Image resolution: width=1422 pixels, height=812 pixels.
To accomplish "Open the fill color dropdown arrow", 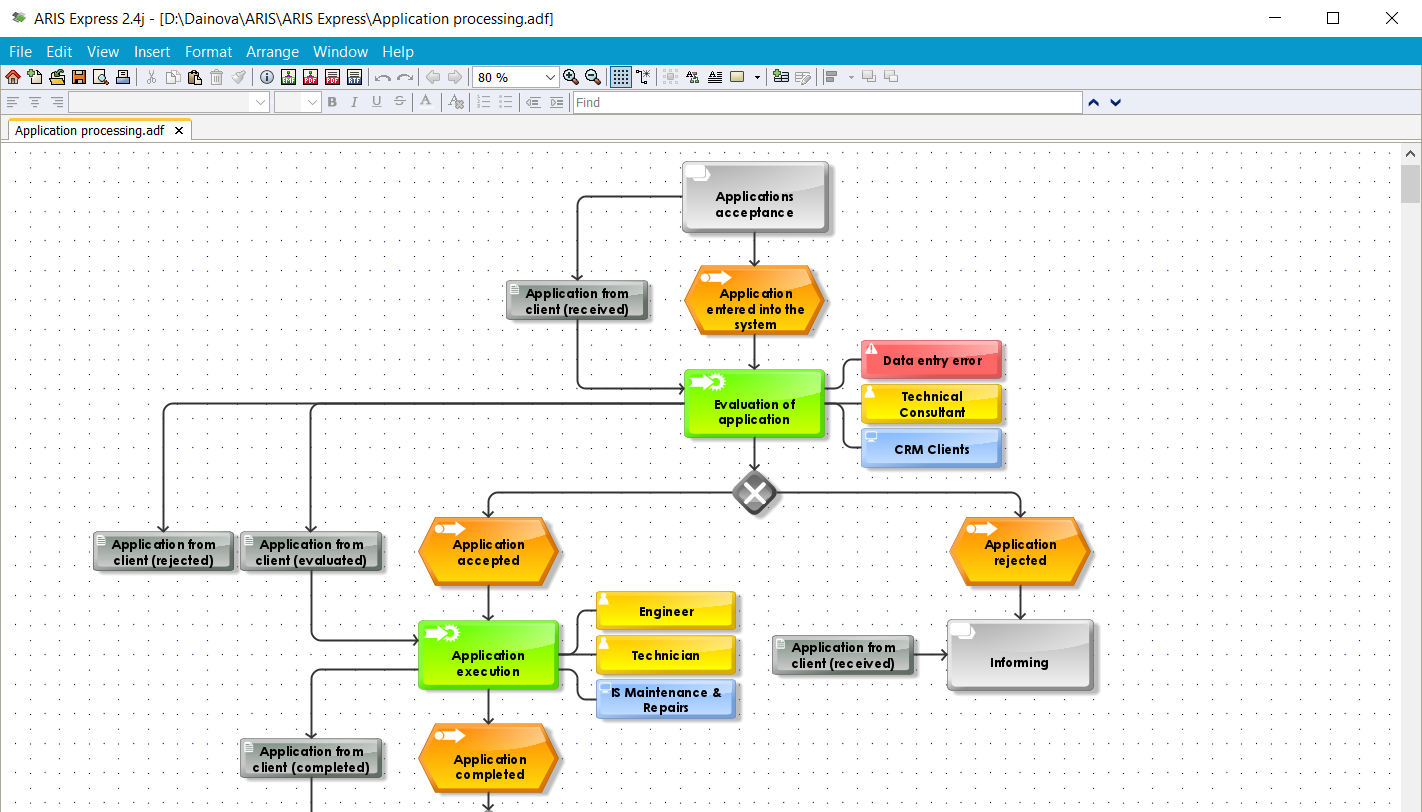I will click(x=757, y=77).
